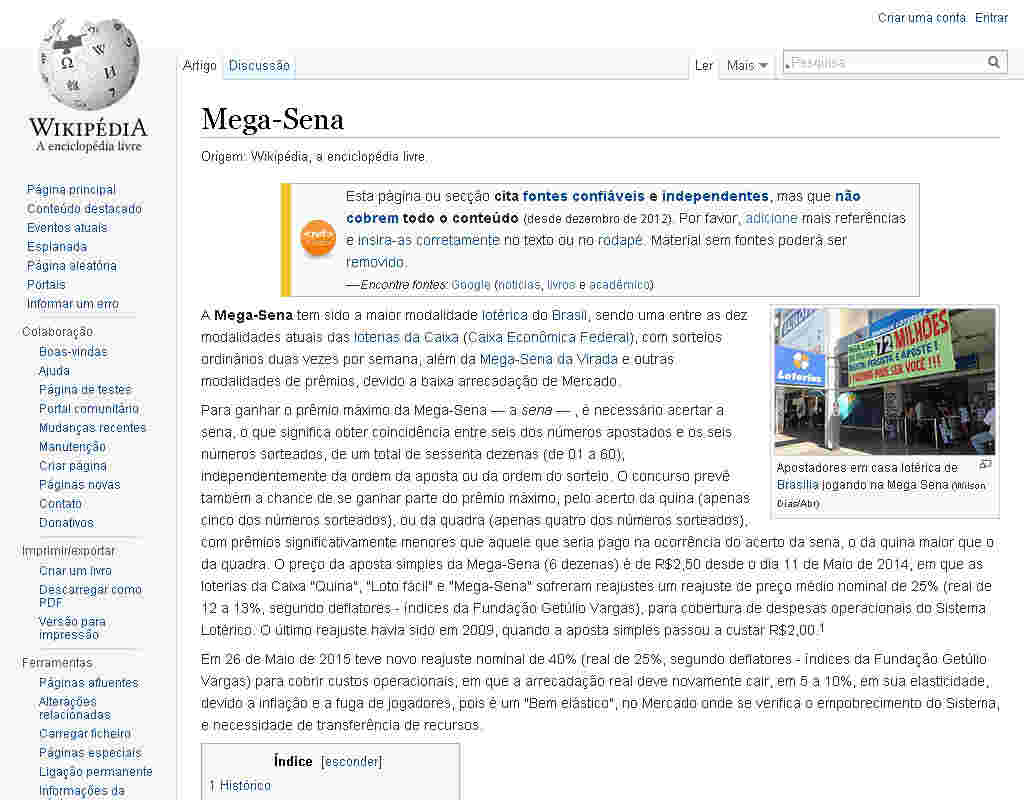This screenshot has height=800, width=1024.
Task: Go to Página principal
Action: 71,189
